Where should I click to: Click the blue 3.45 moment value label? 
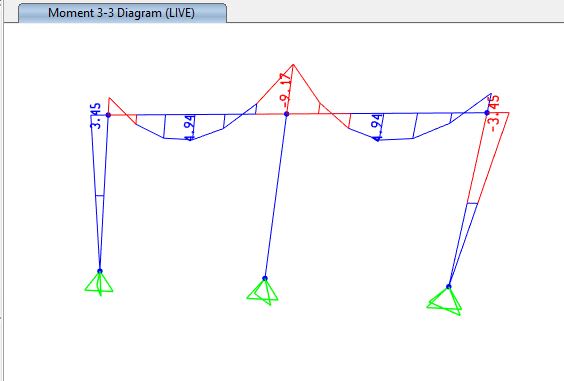(96, 116)
